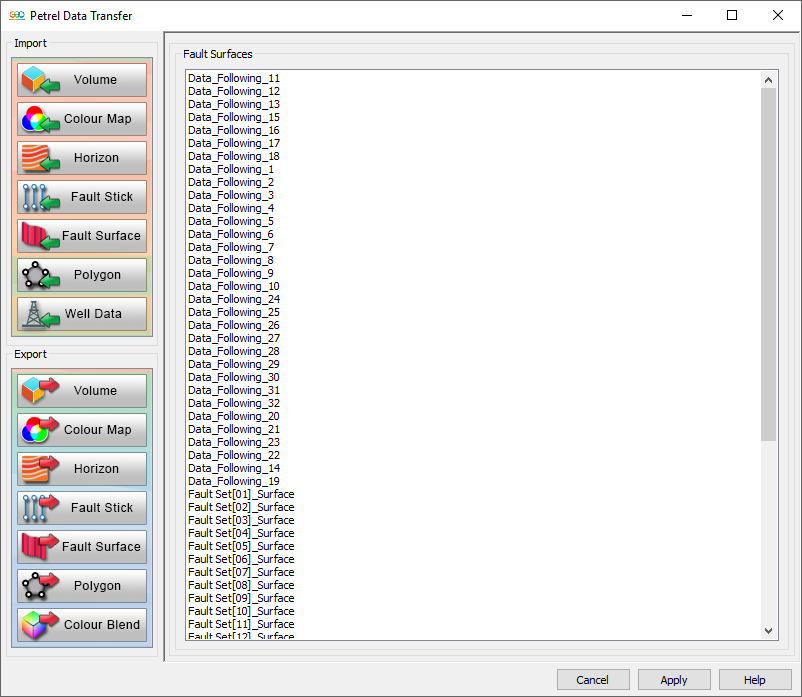This screenshot has height=697, width=802.
Task: Select Data_Following_27 in the list
Action: pyautogui.click(x=234, y=338)
